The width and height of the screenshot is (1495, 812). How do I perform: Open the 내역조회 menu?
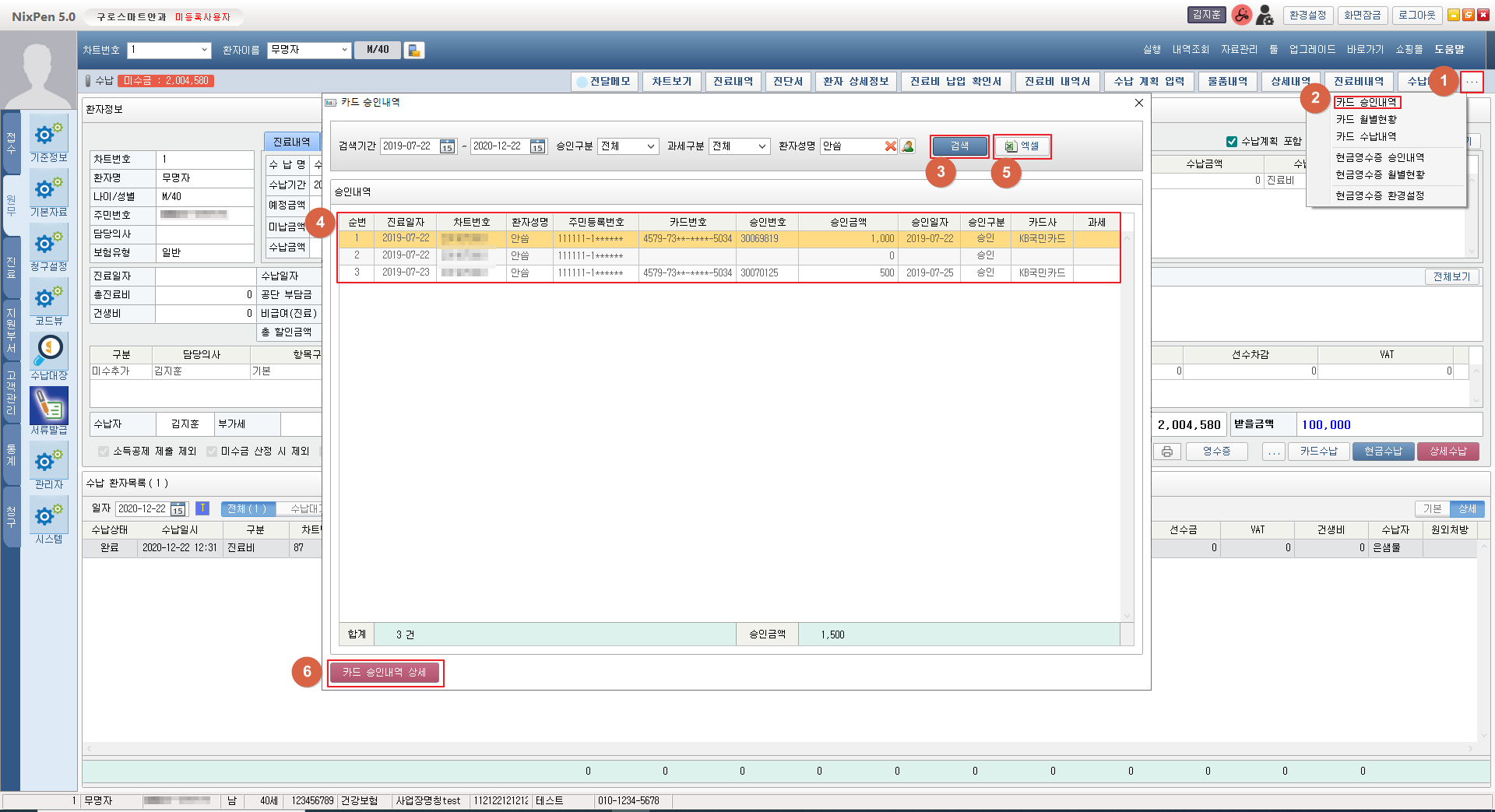click(1191, 50)
